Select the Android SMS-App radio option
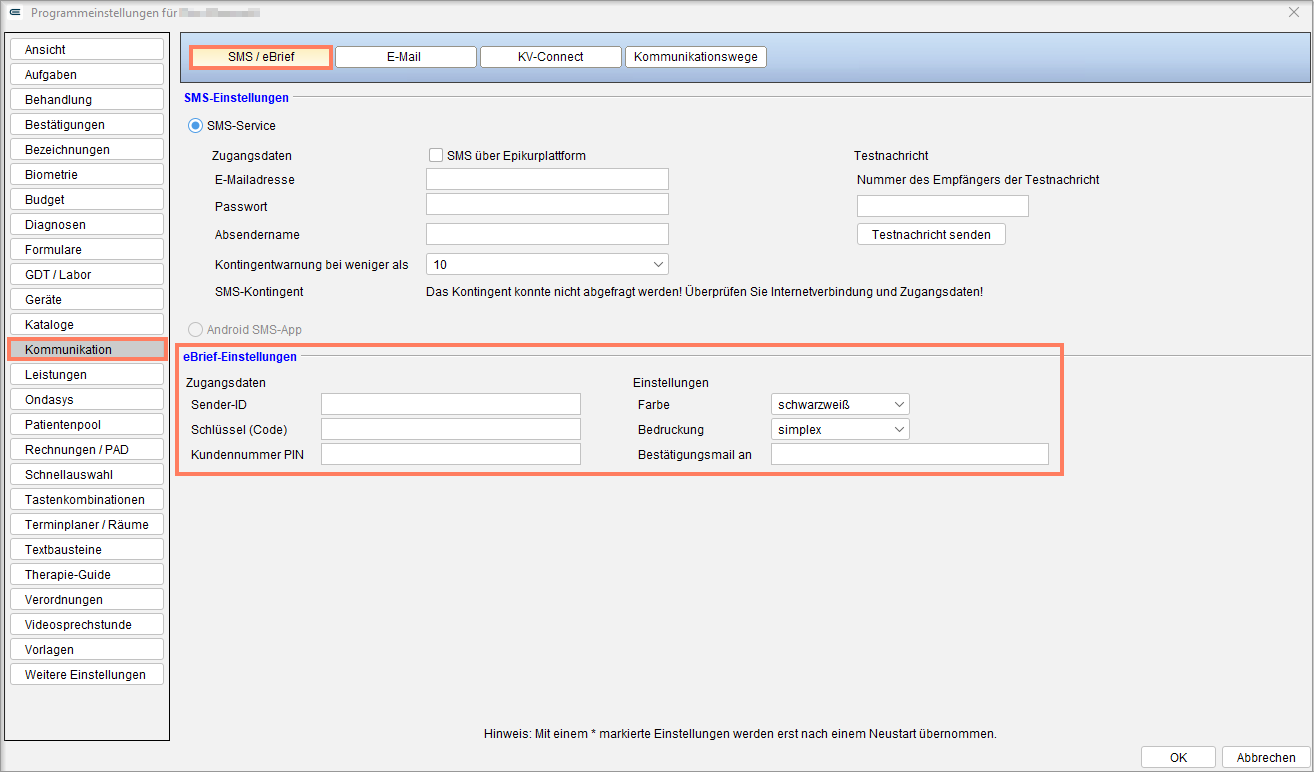The height and width of the screenshot is (772, 1314). pos(195,329)
